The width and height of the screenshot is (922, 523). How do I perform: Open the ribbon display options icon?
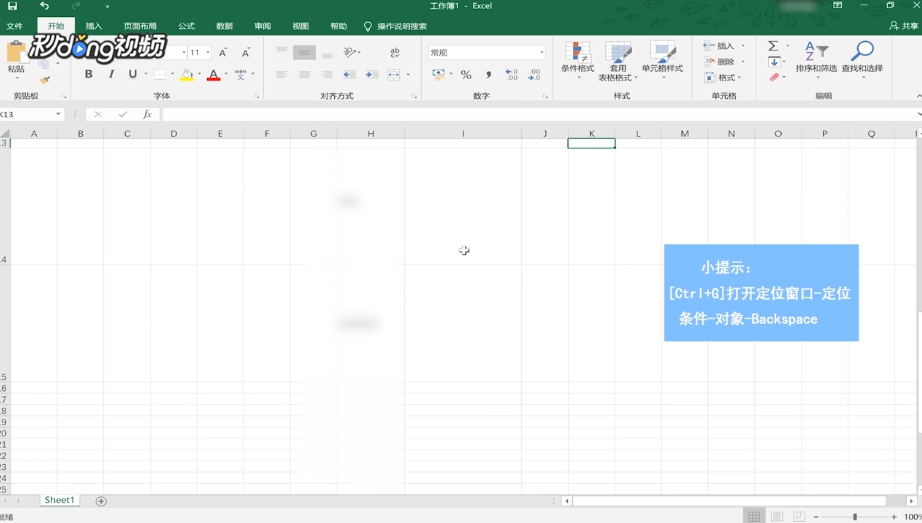(x=837, y=5)
